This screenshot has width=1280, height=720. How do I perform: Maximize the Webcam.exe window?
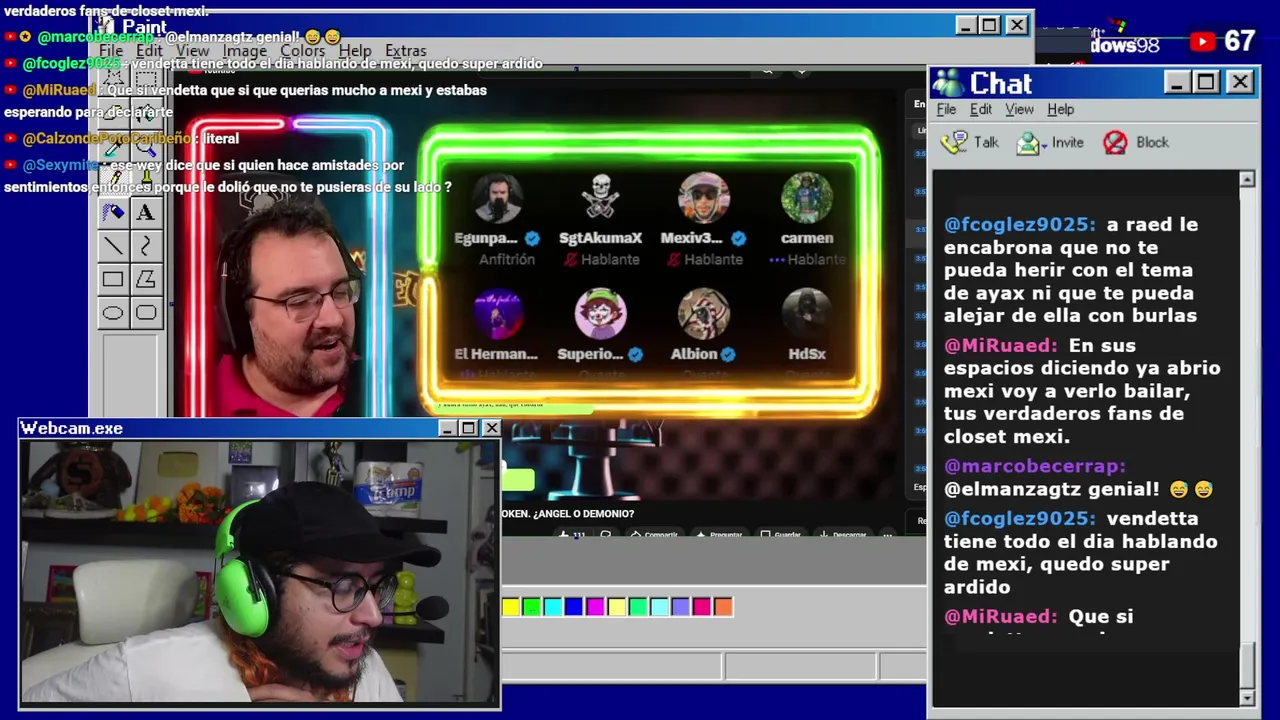point(468,428)
